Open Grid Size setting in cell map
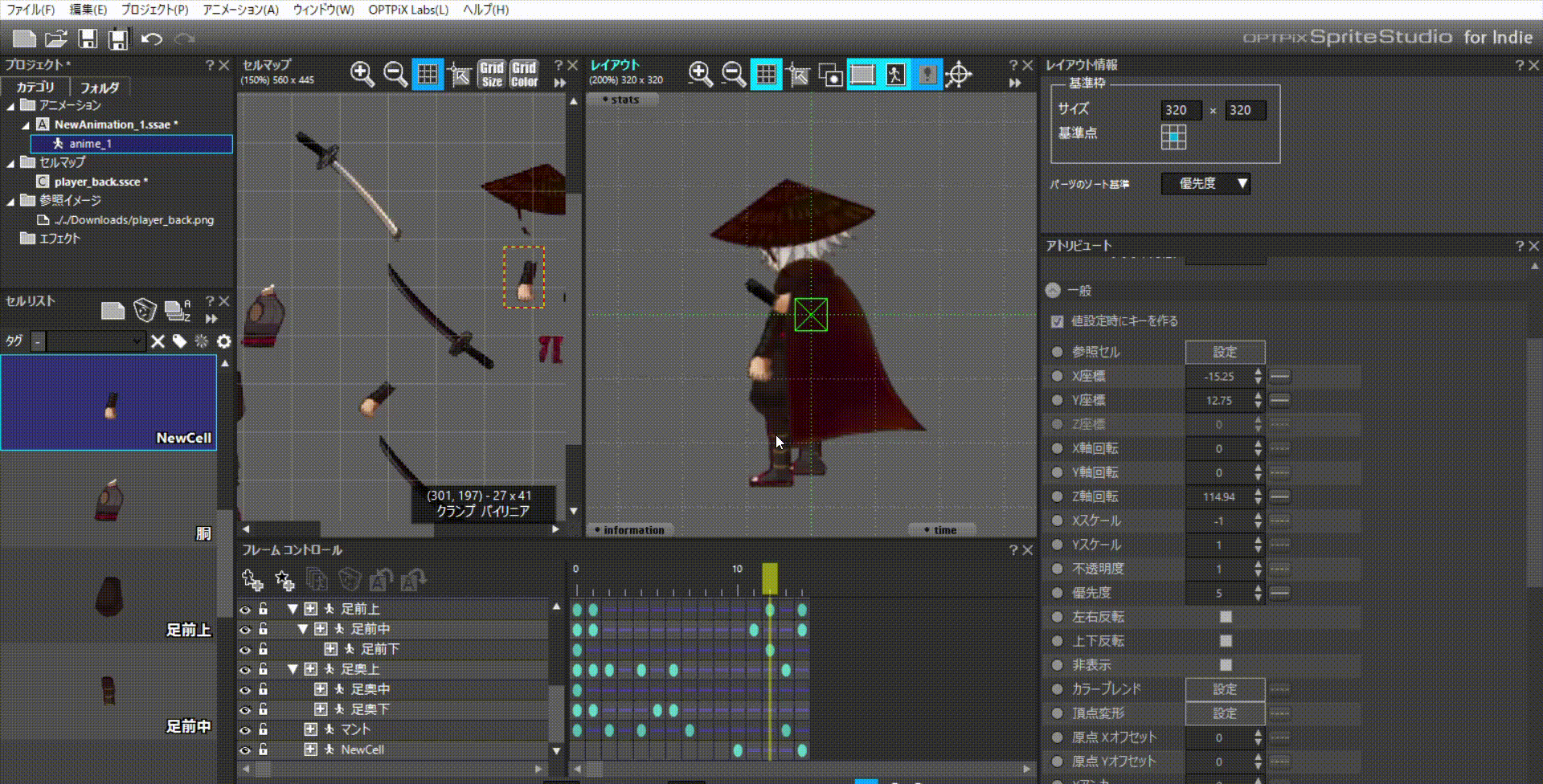 coord(492,75)
